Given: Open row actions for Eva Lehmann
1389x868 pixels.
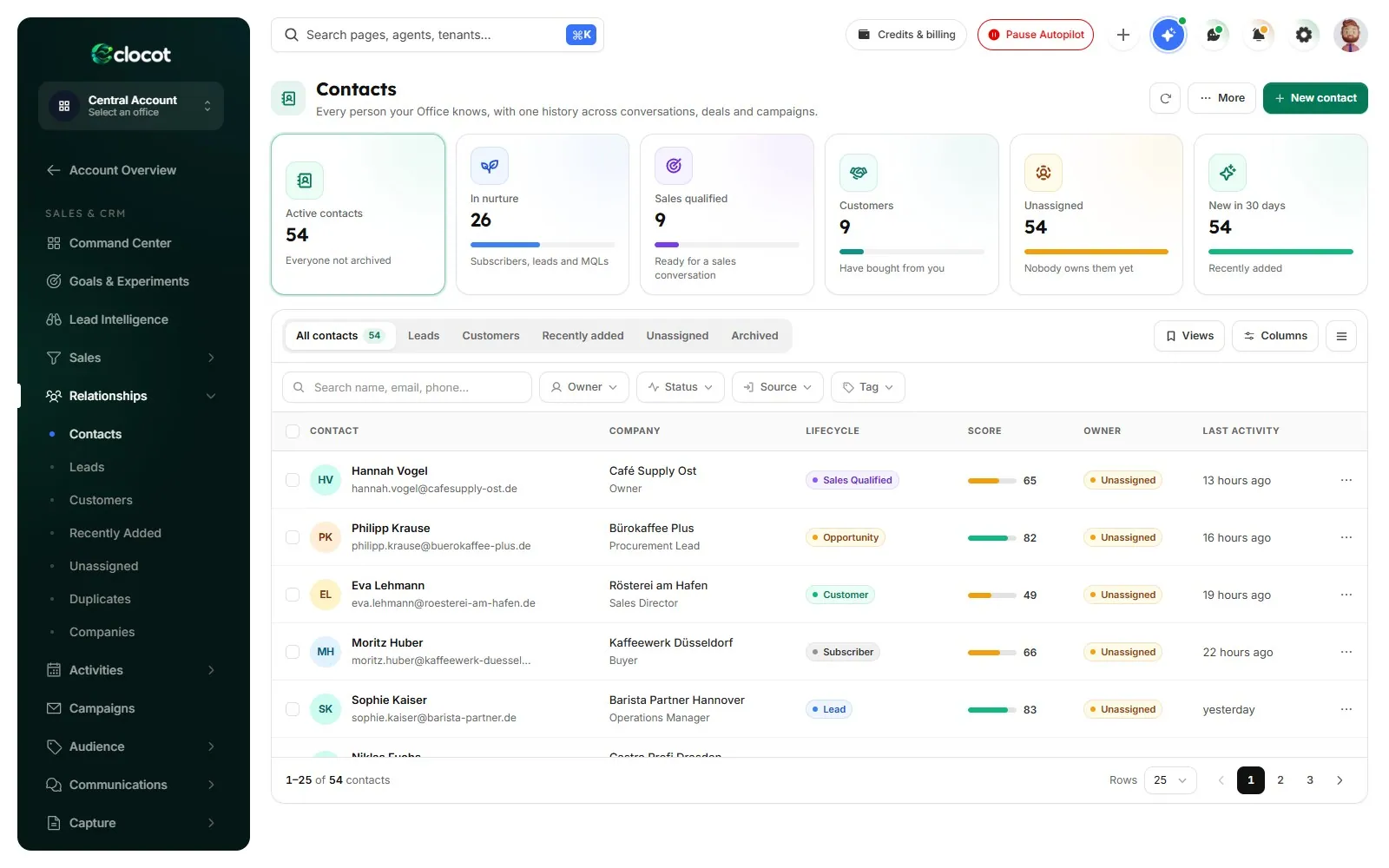Looking at the screenshot, I should (1346, 595).
